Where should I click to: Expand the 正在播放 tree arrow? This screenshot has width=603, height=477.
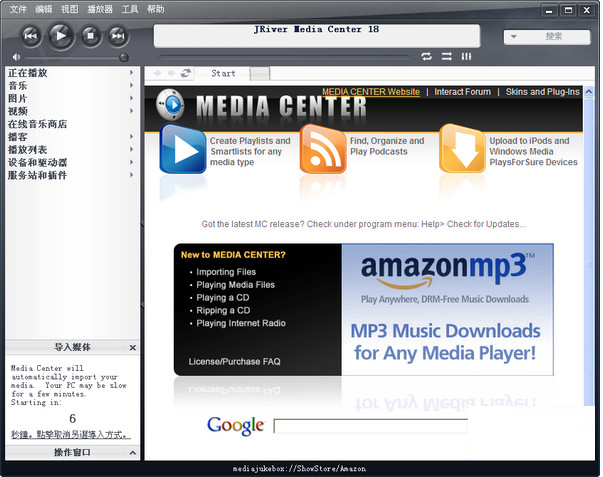132,72
